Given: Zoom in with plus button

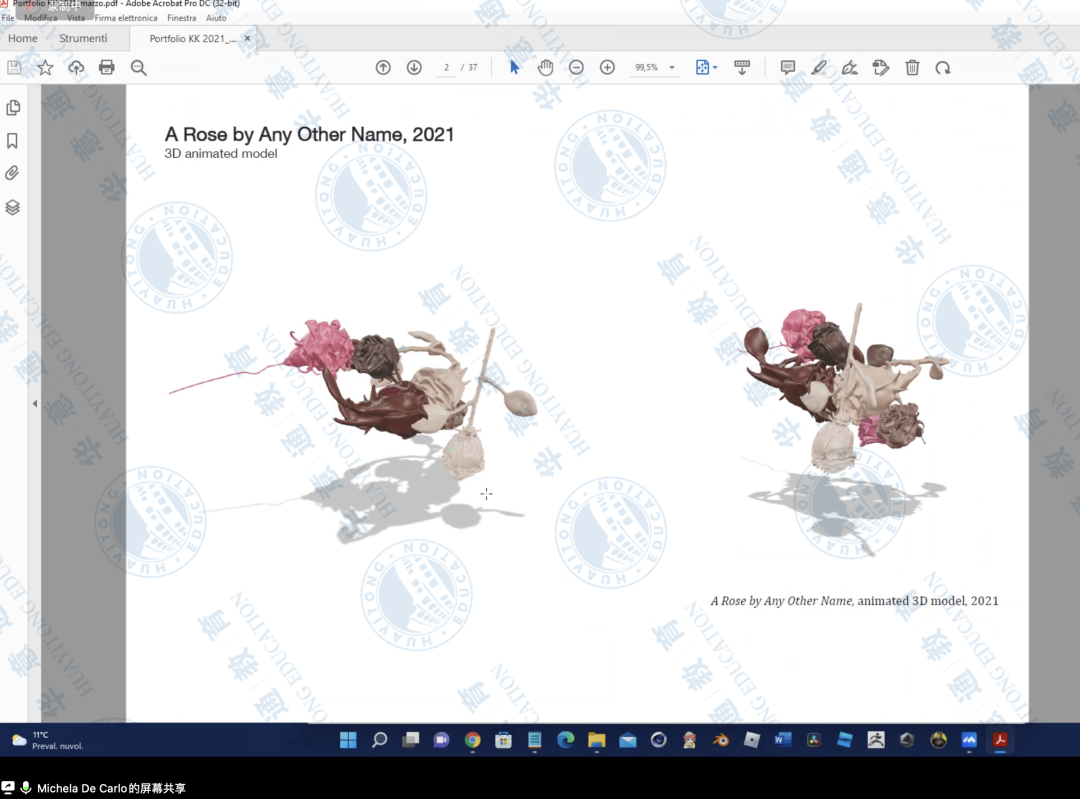Looking at the screenshot, I should point(608,68).
